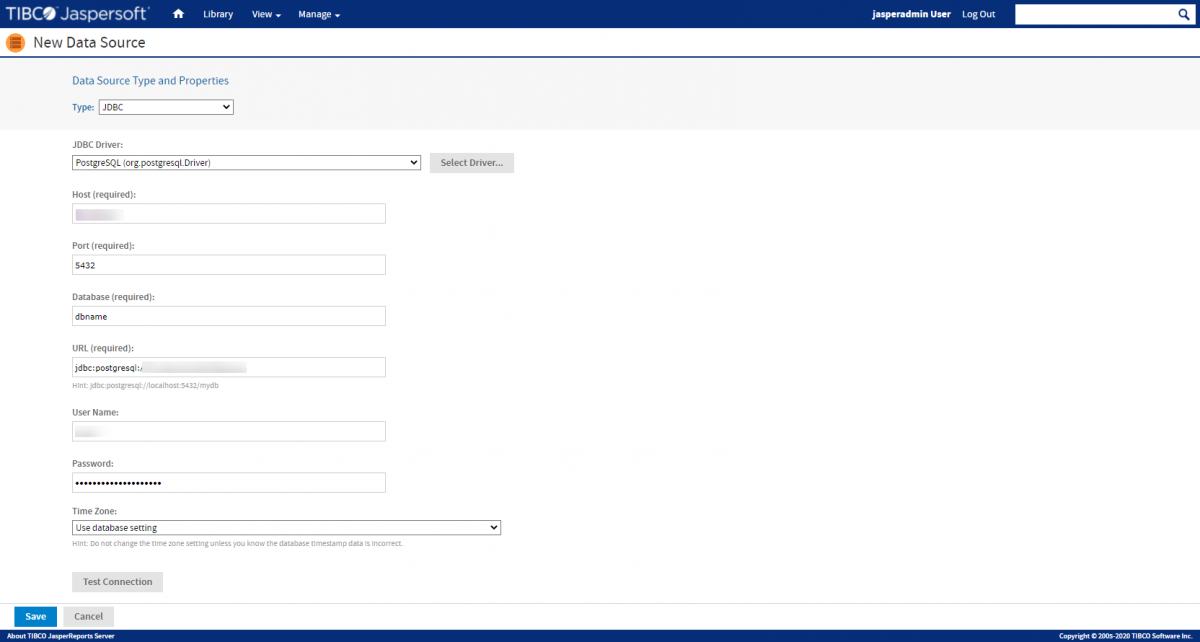
Task: Click the About TIBCO JasperReports Server link
Action: 60,636
